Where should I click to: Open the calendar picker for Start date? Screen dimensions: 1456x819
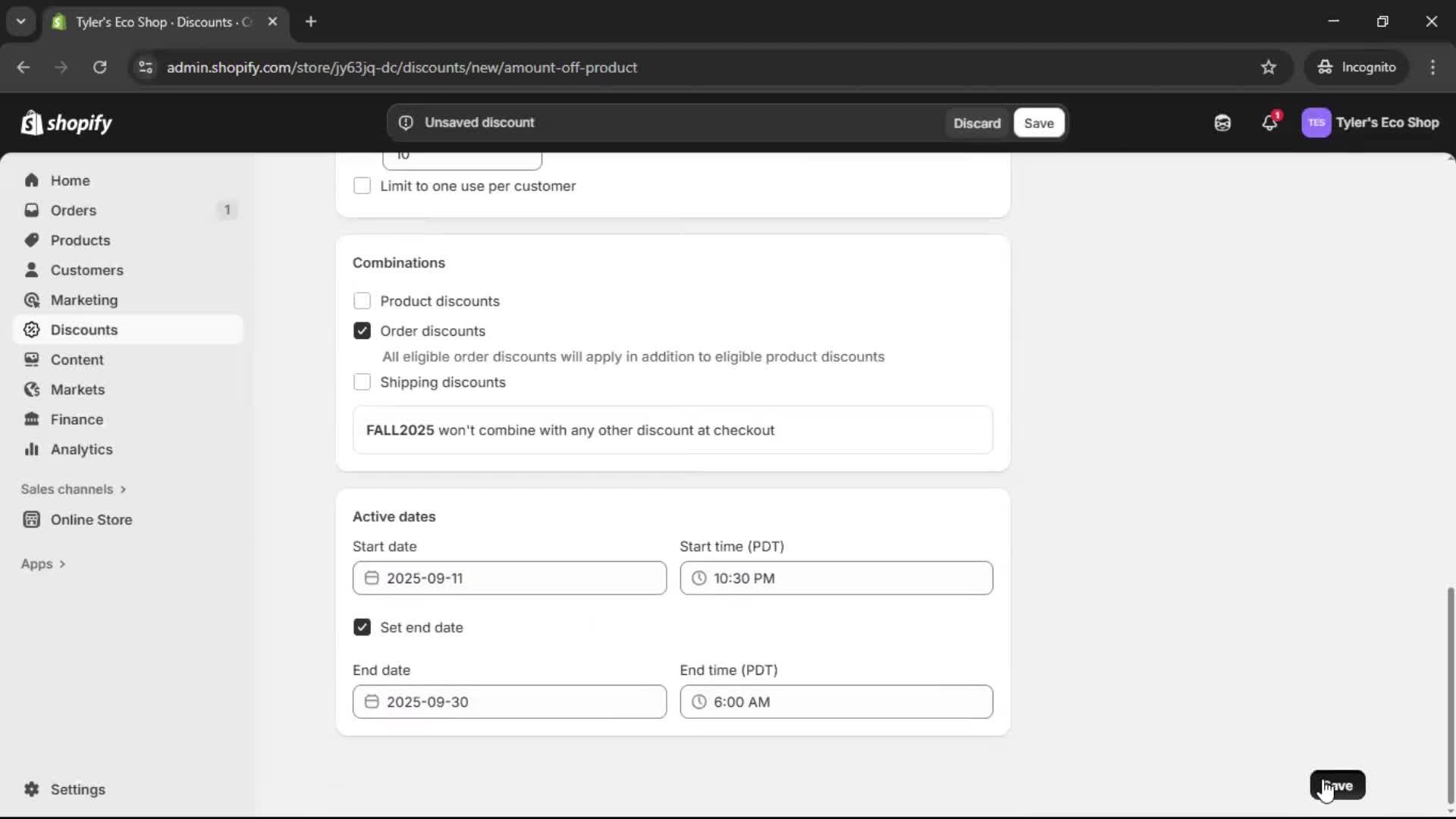(x=372, y=578)
